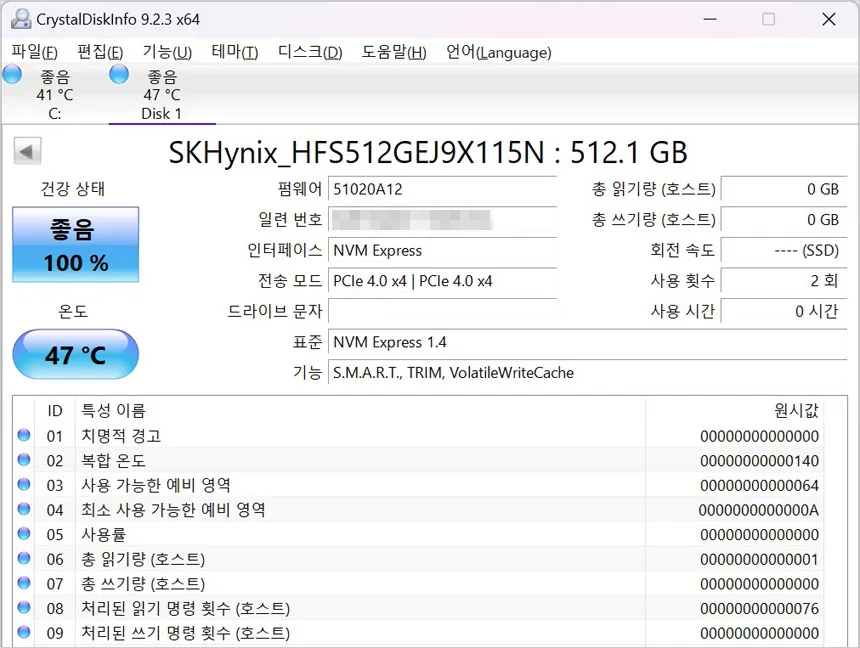Click the Disk 1 blue status orb

119,74
